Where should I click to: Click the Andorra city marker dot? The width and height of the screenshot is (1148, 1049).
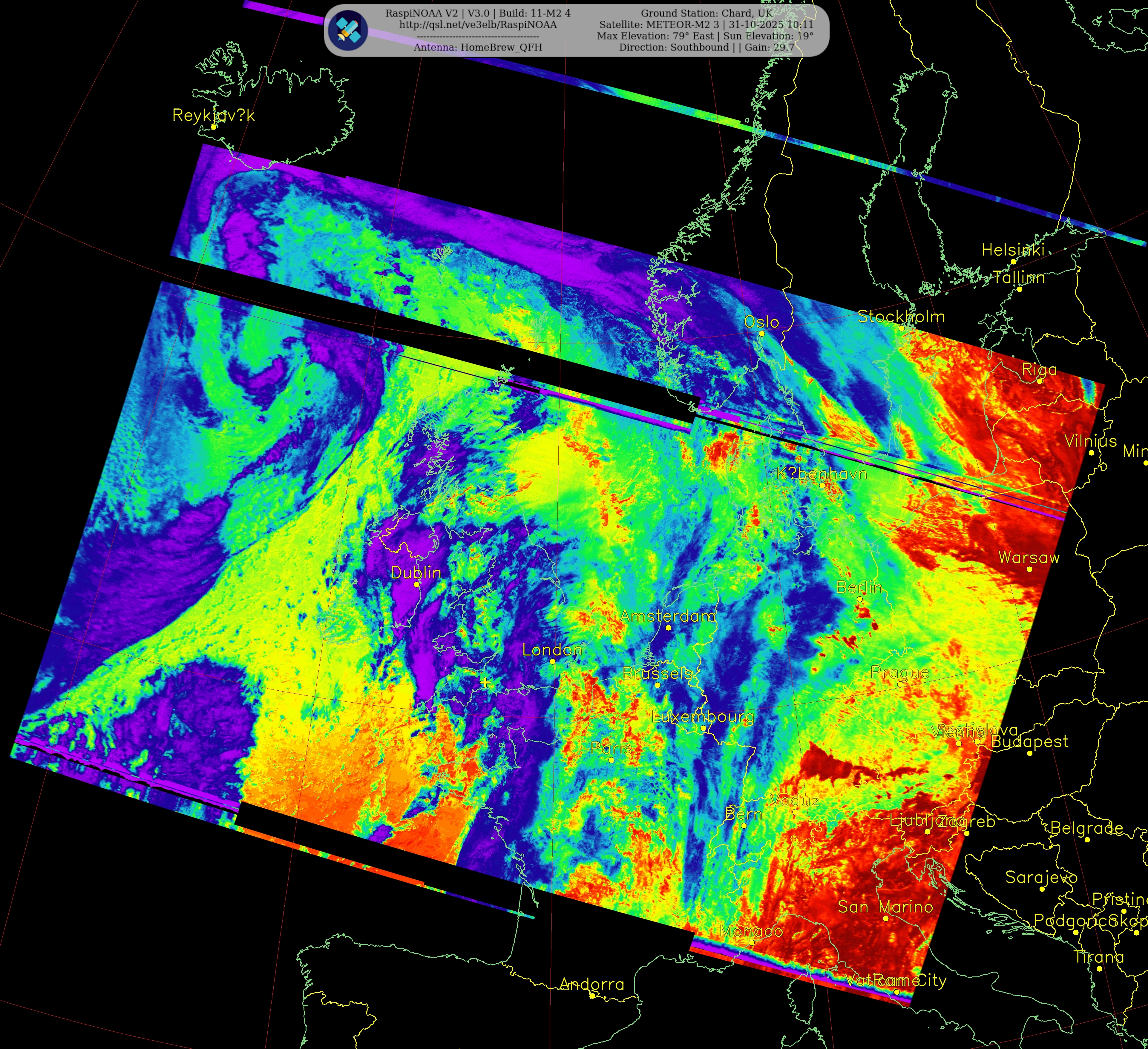(592, 996)
